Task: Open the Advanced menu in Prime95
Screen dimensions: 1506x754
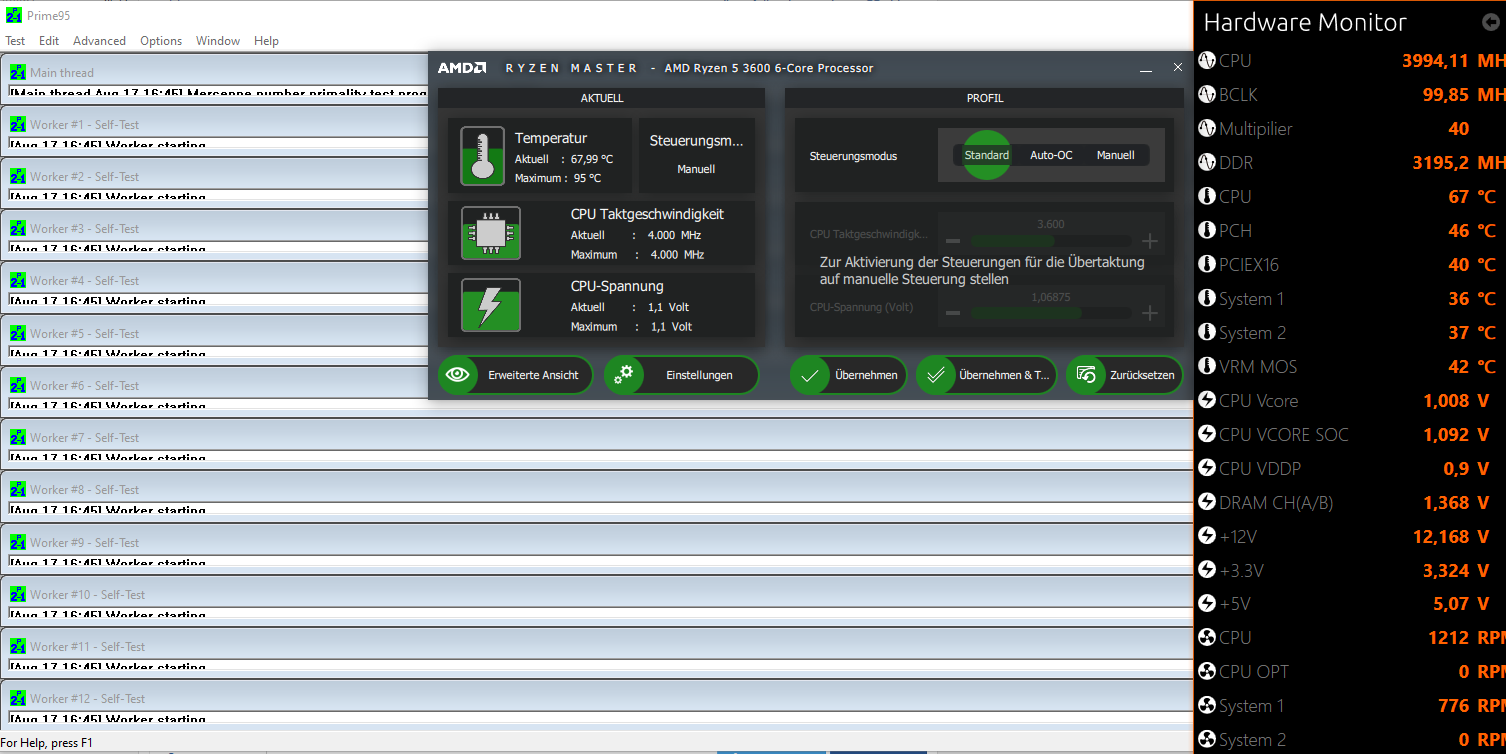Action: 99,41
